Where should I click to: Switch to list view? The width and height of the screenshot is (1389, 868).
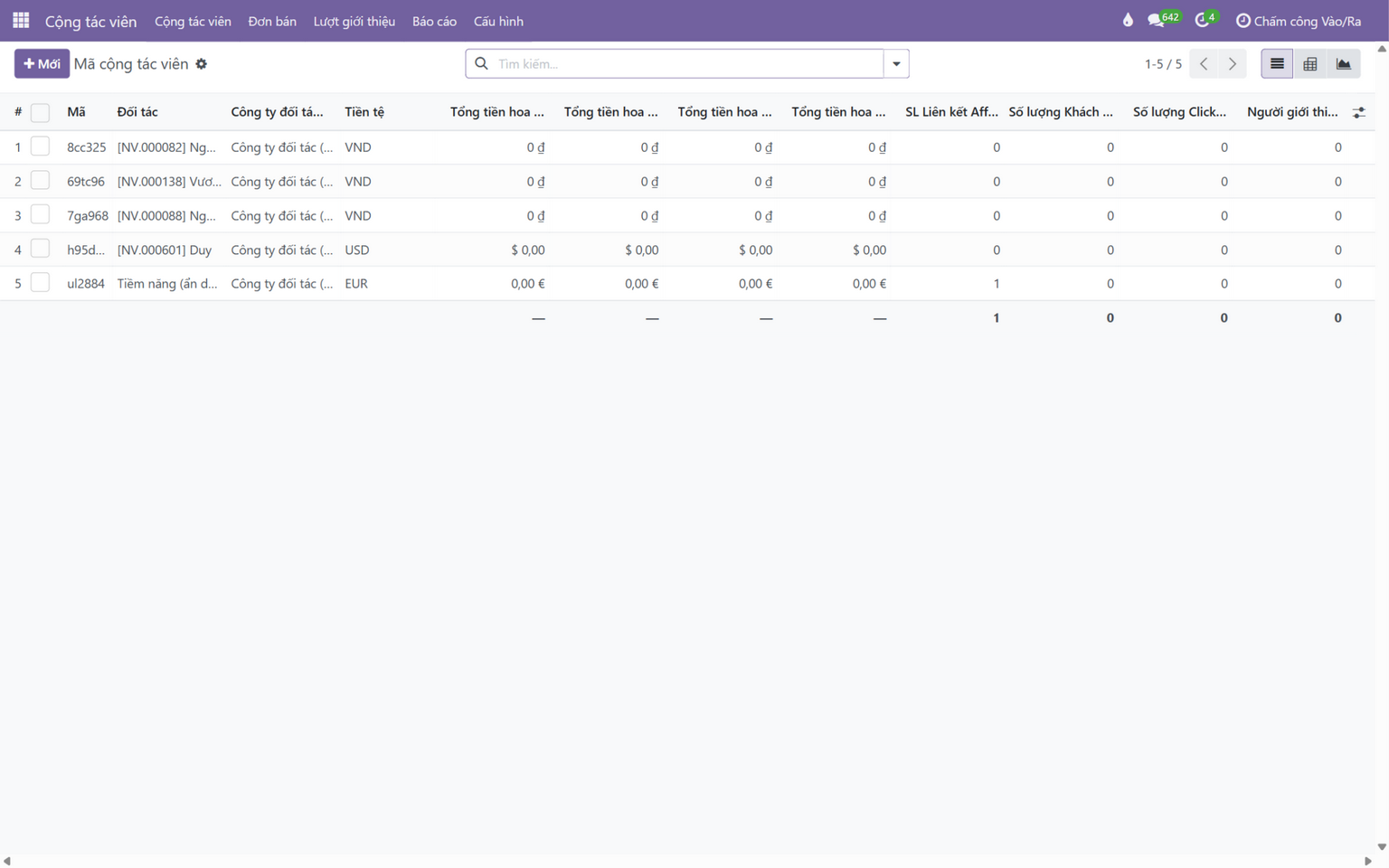point(1277,63)
